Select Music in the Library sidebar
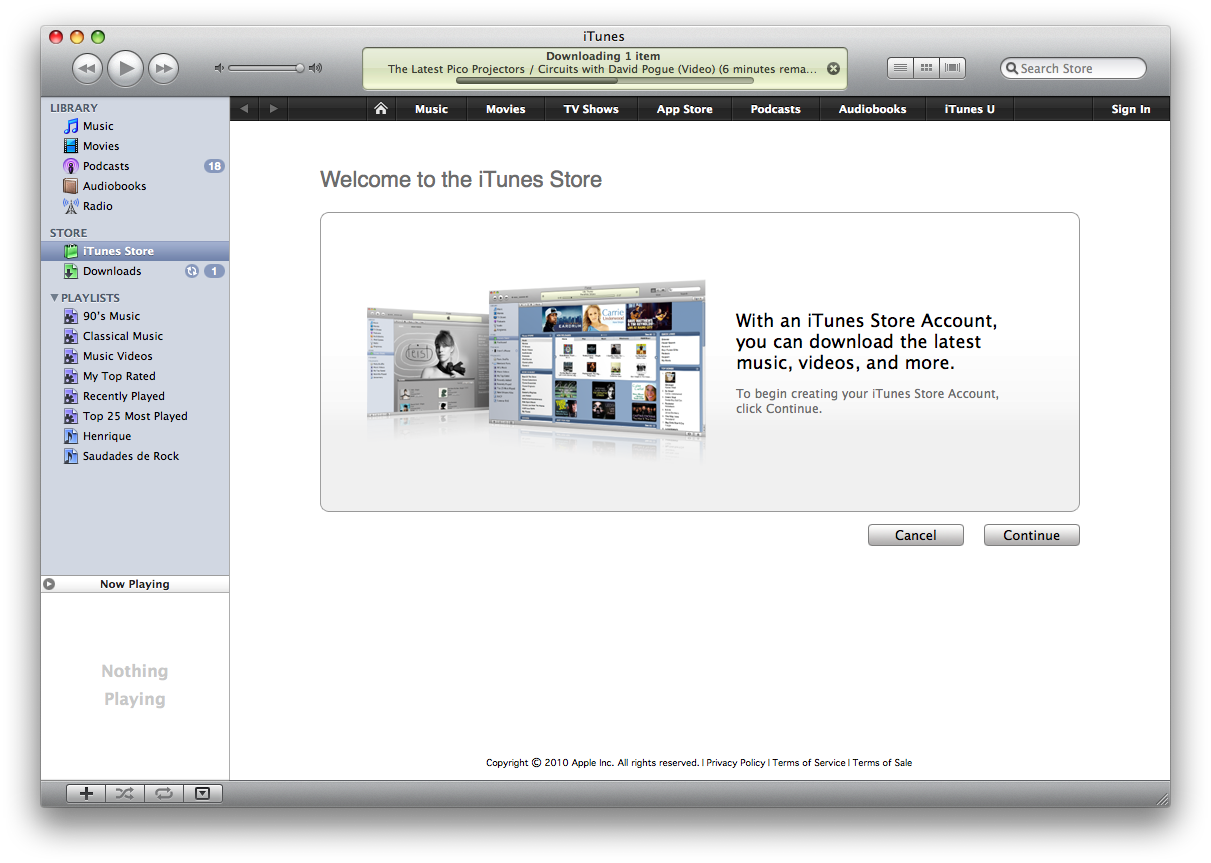 (135, 126)
